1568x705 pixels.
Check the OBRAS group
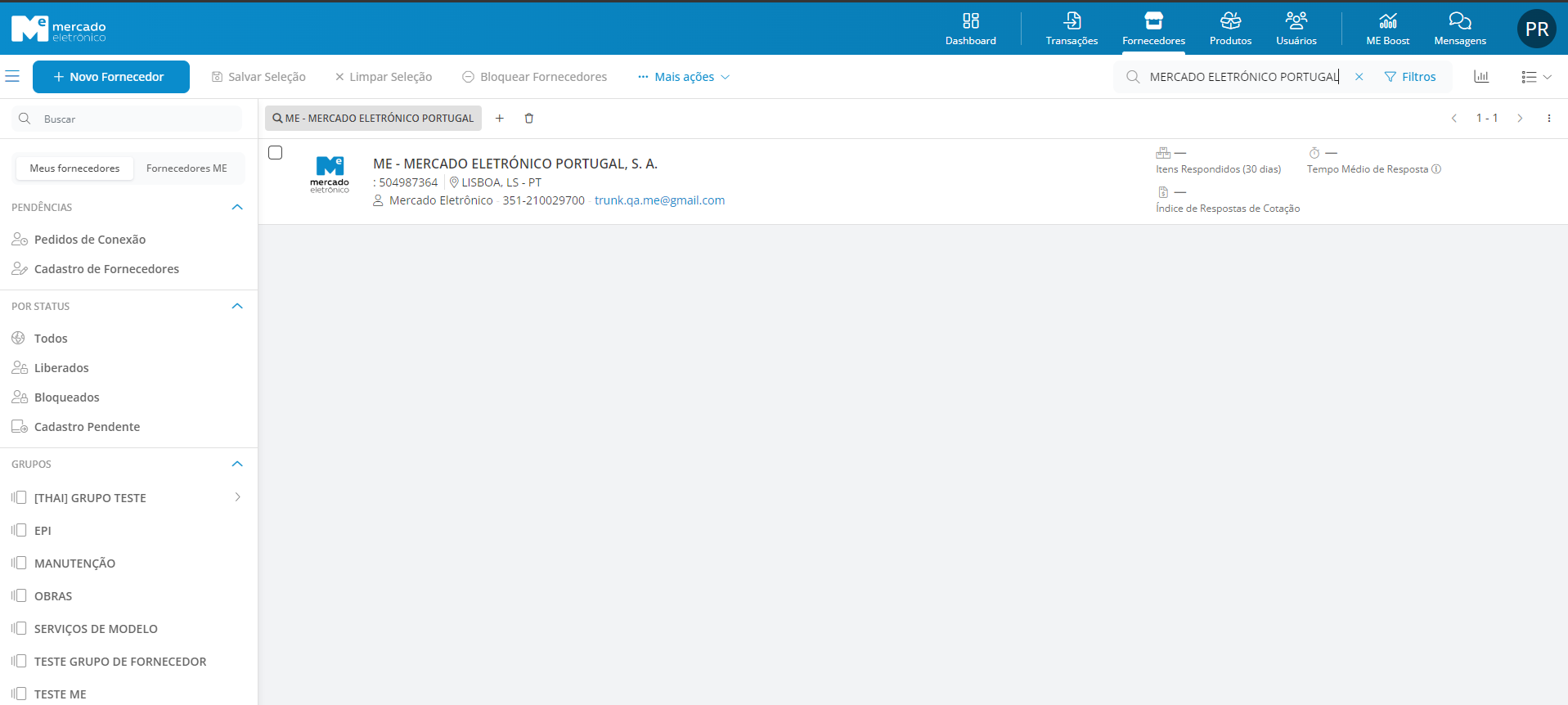coord(19,595)
